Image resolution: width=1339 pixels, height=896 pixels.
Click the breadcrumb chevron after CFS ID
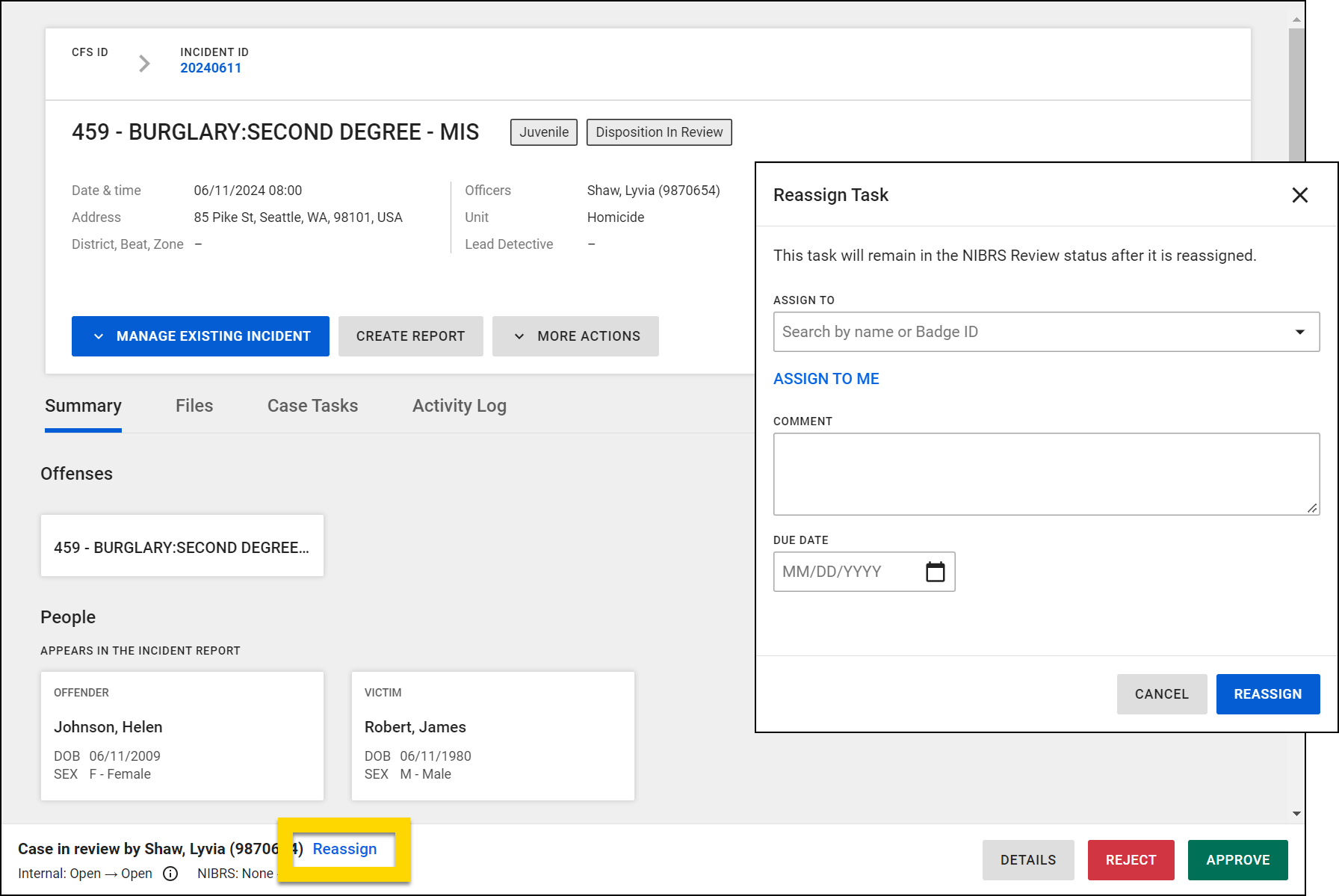click(x=143, y=63)
